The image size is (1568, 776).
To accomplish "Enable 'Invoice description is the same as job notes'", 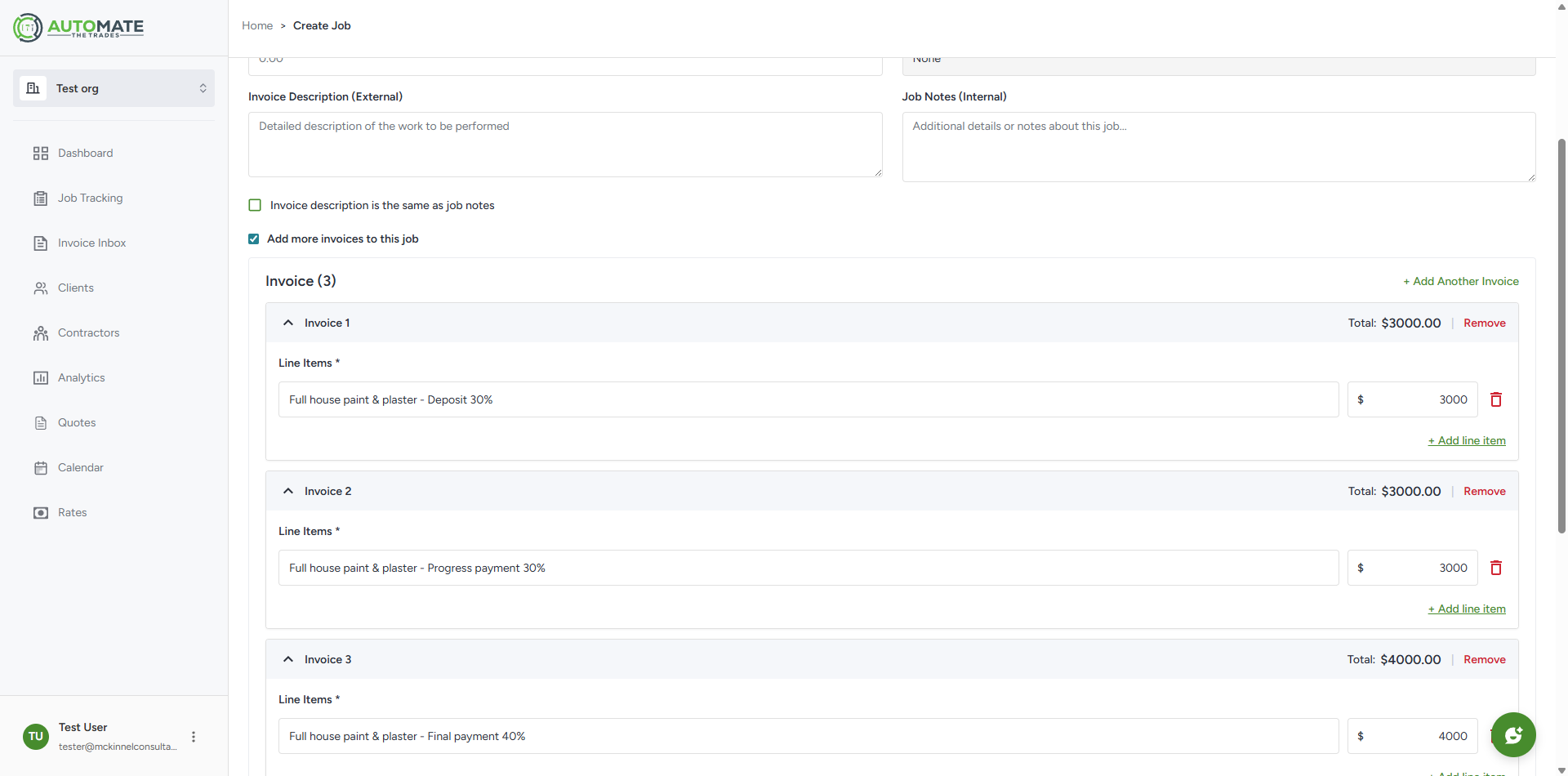I will pos(254,205).
